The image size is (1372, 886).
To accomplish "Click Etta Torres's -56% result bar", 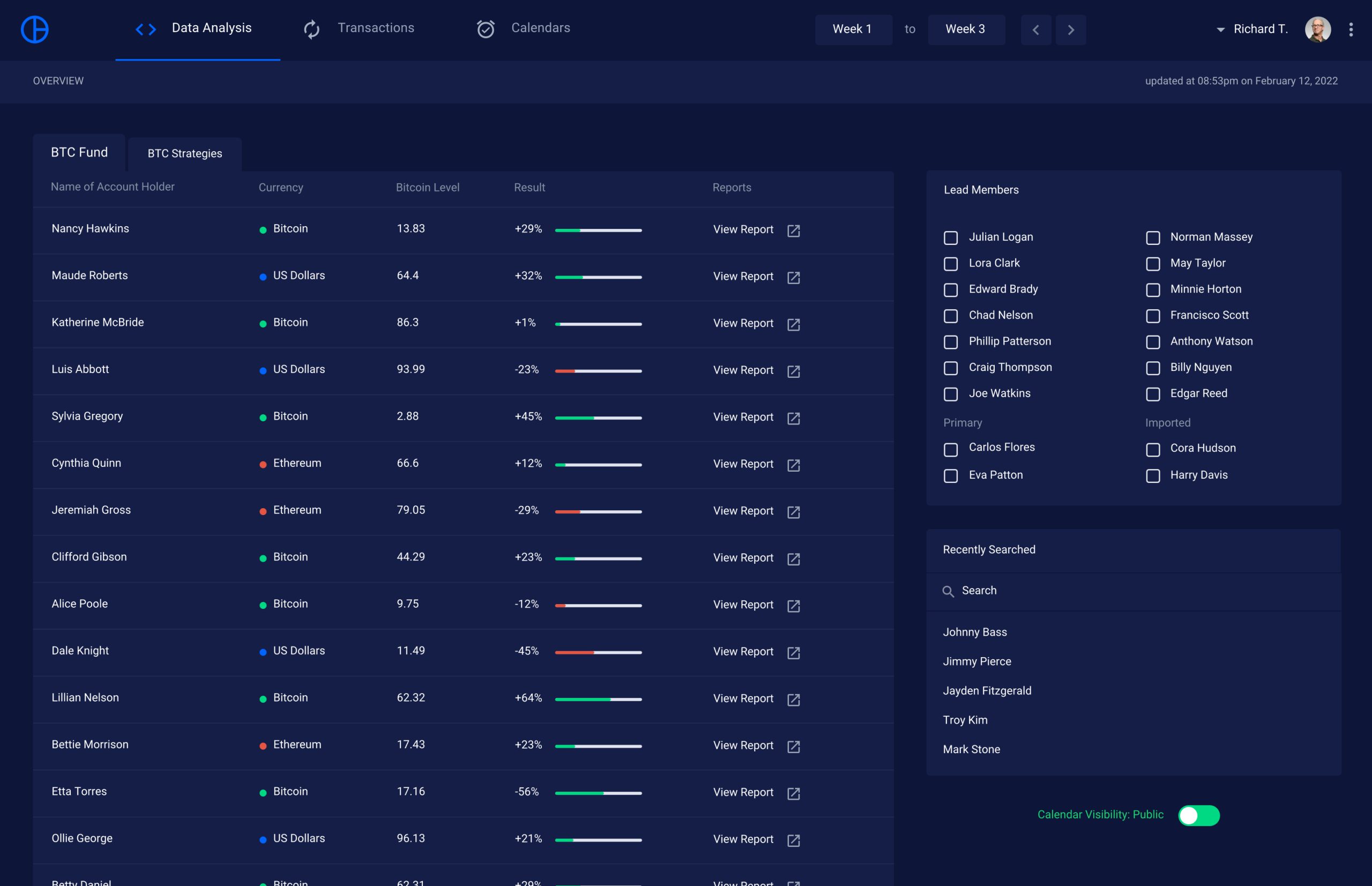I will (x=598, y=793).
